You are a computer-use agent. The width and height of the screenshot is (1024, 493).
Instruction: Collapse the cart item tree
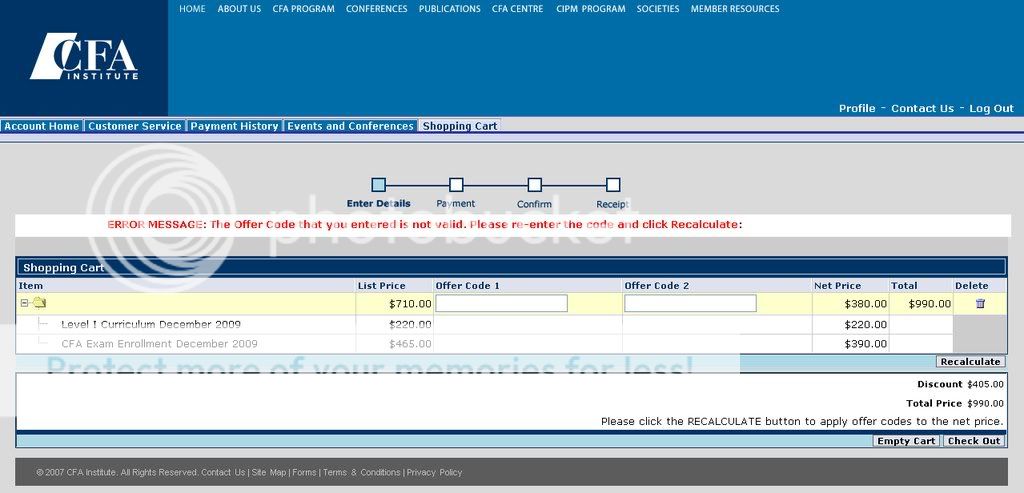(x=25, y=304)
